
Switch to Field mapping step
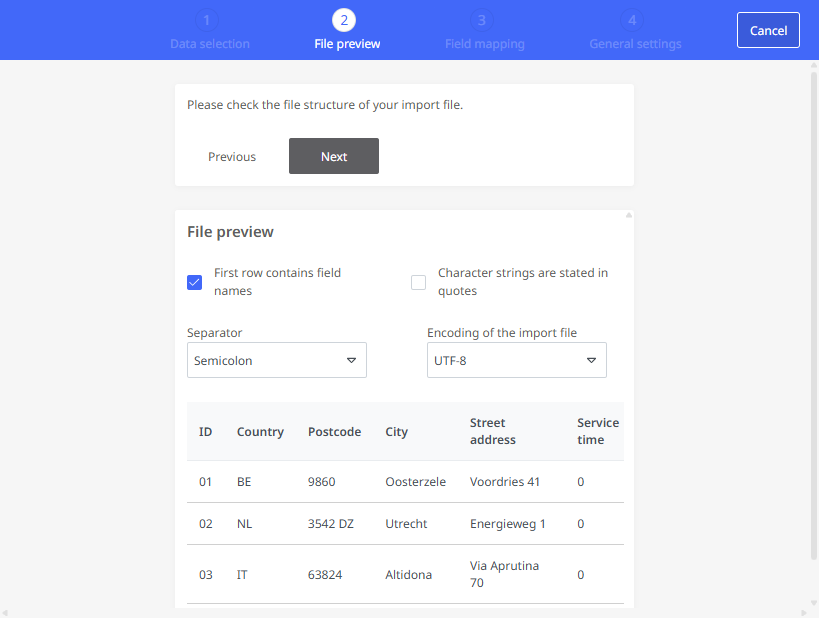click(x=485, y=44)
